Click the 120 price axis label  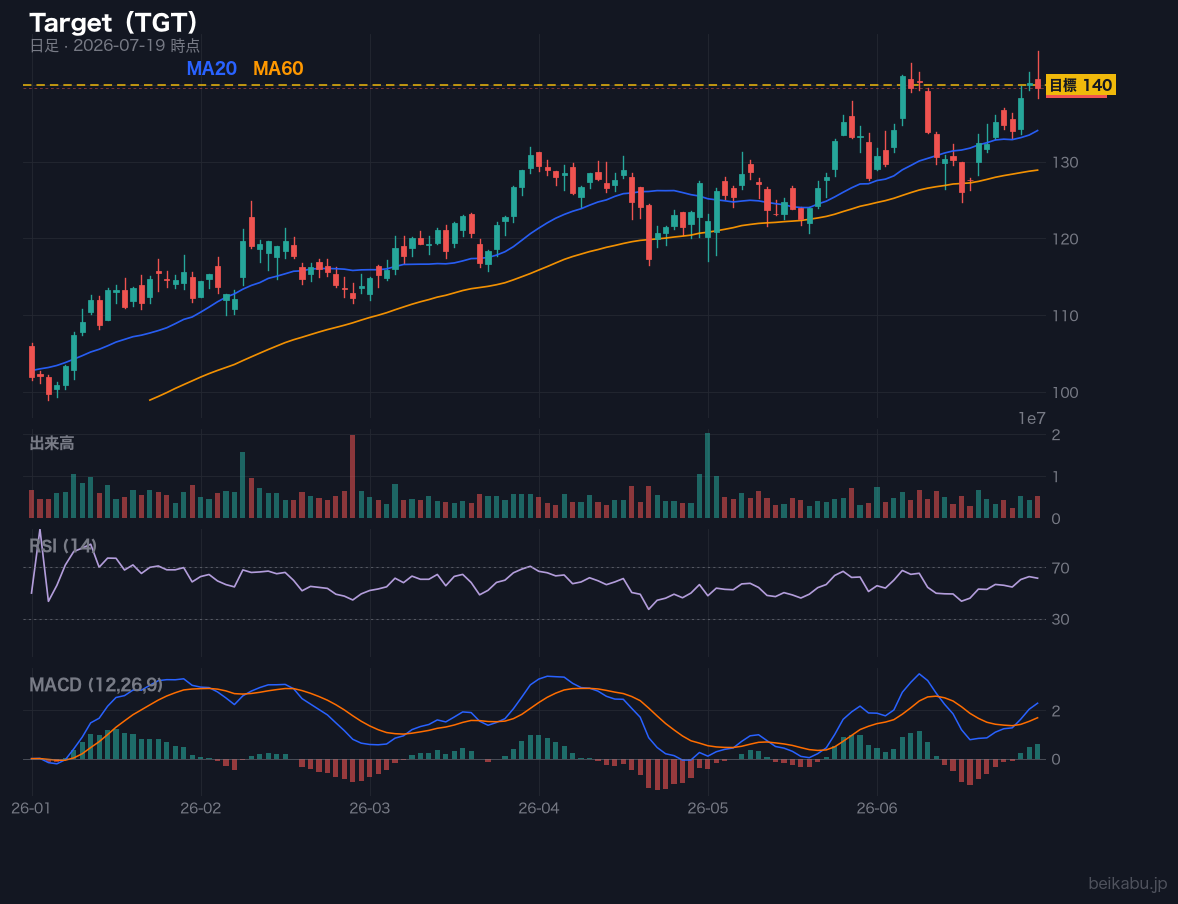(1065, 239)
